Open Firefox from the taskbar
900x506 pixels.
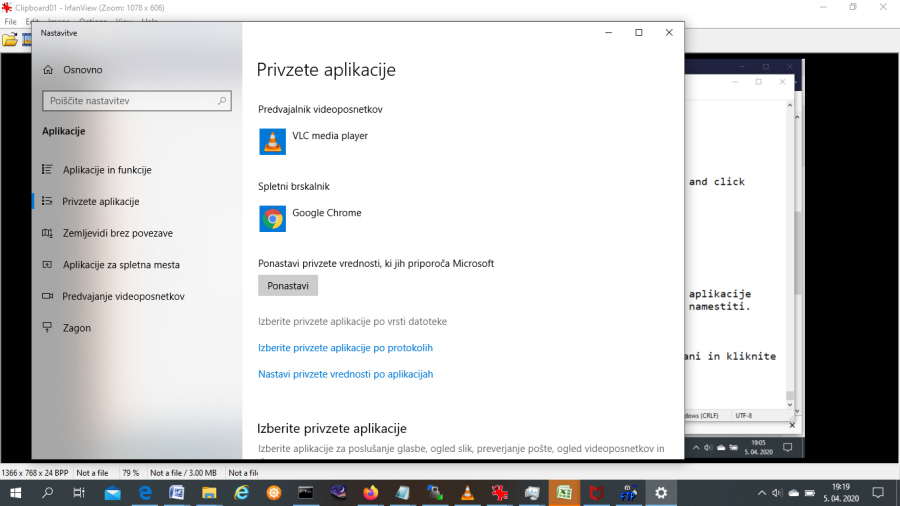click(x=370, y=493)
